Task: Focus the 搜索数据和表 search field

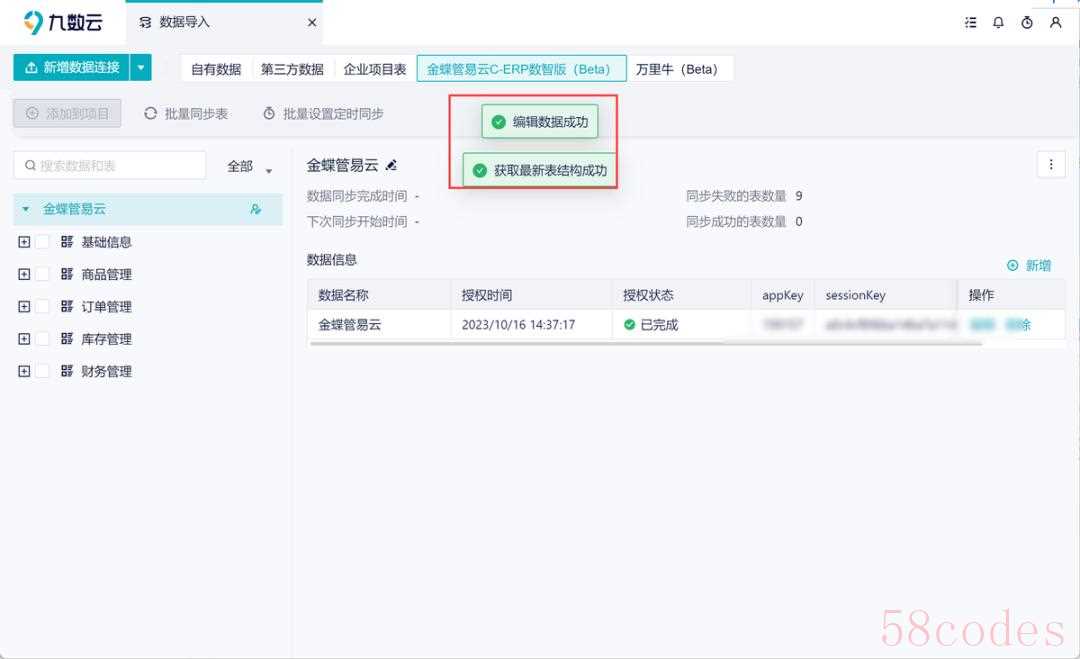Action: tap(110, 165)
